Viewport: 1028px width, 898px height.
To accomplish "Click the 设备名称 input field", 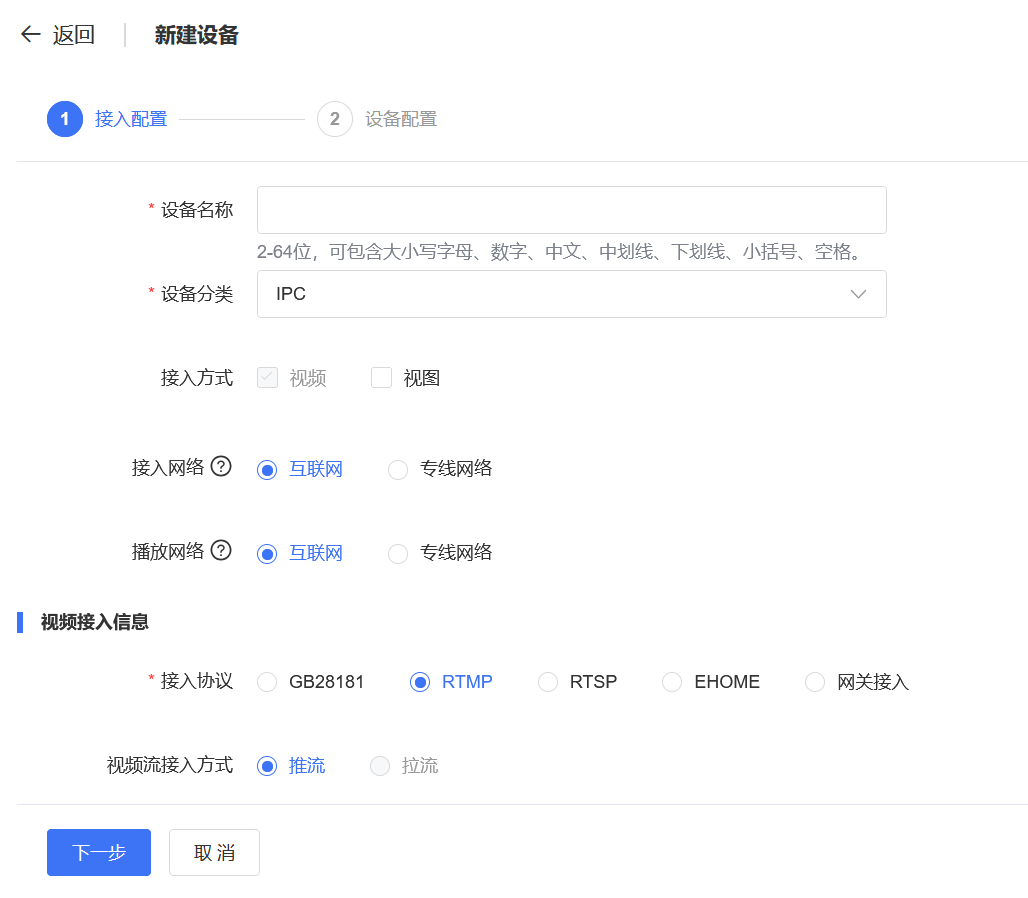I will [571, 210].
